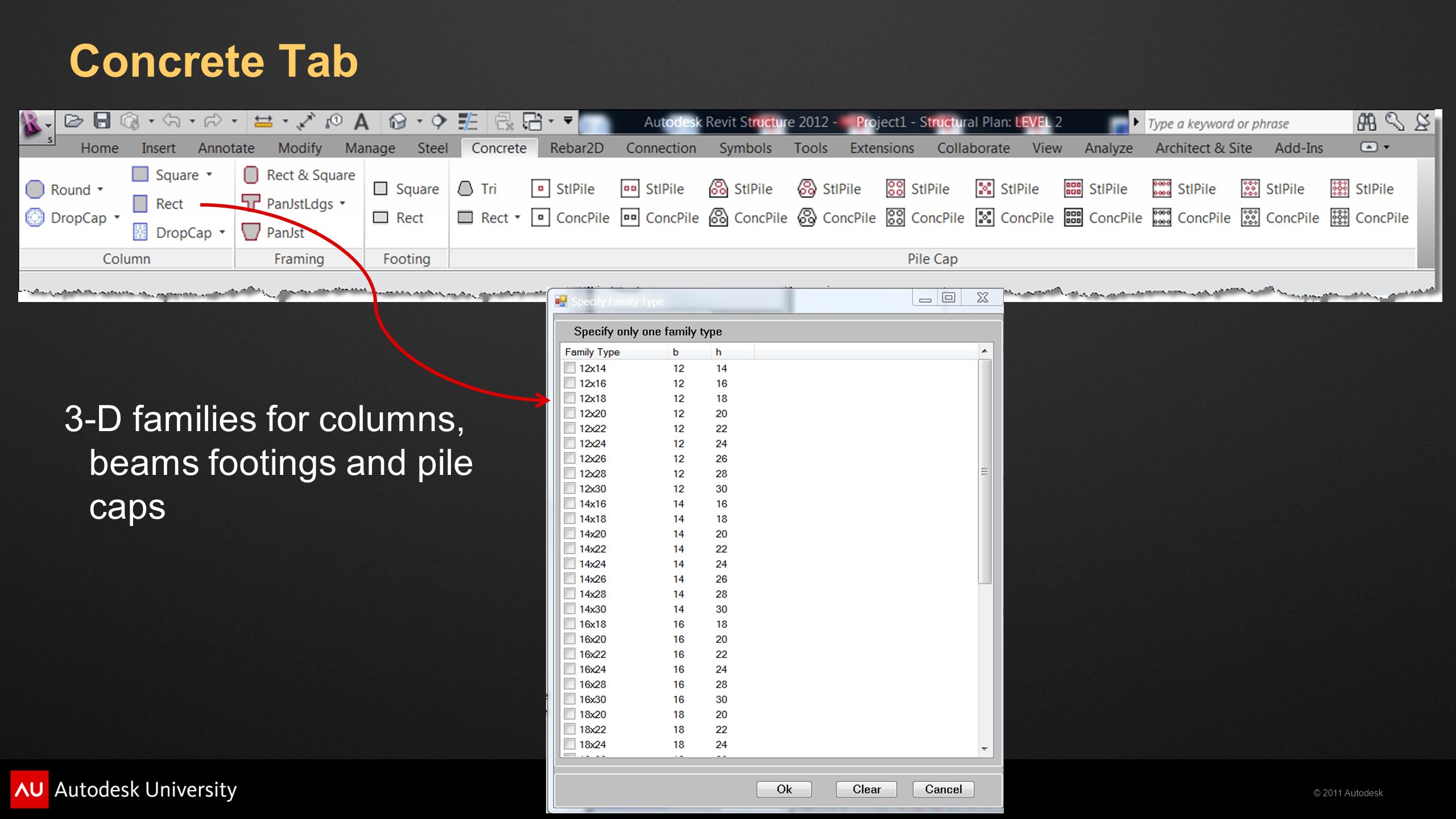Click the Redo arrow icon

(213, 121)
